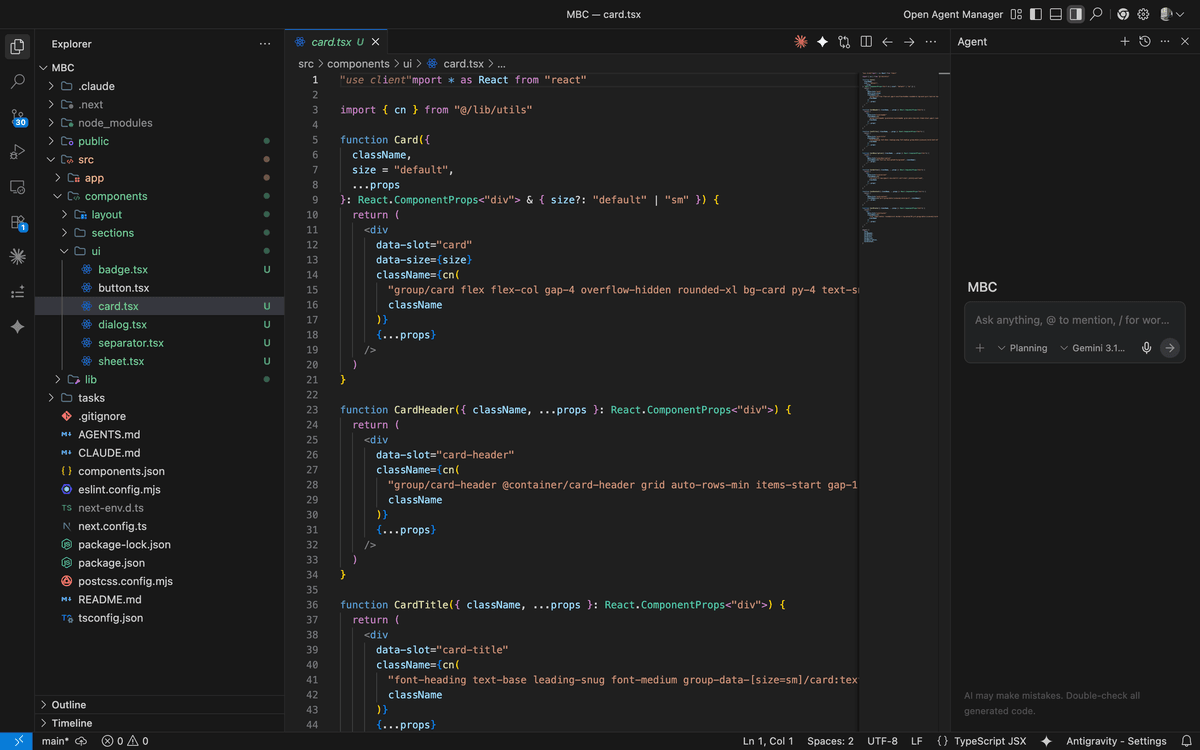Viewport: 1200px width, 750px height.
Task: Click TypeScript JSX language mode in status bar
Action: 989,741
